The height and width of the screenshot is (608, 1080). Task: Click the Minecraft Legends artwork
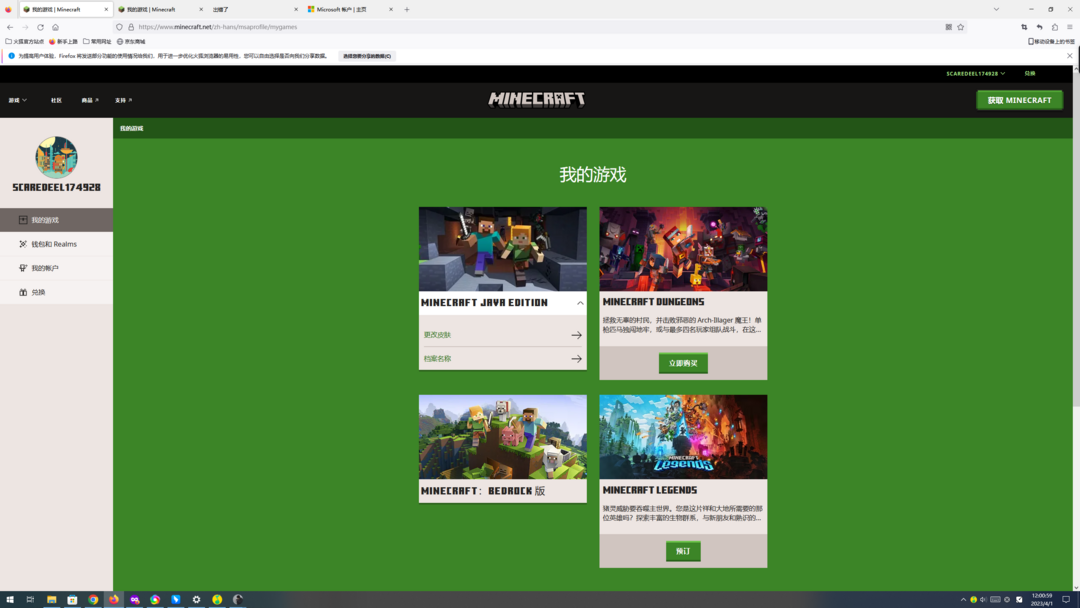683,437
